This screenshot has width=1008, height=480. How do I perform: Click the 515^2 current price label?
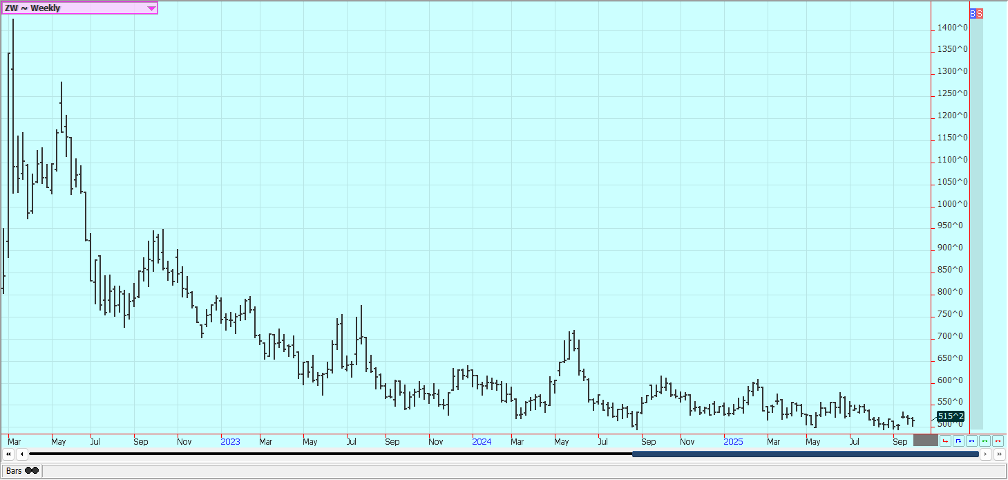point(950,416)
